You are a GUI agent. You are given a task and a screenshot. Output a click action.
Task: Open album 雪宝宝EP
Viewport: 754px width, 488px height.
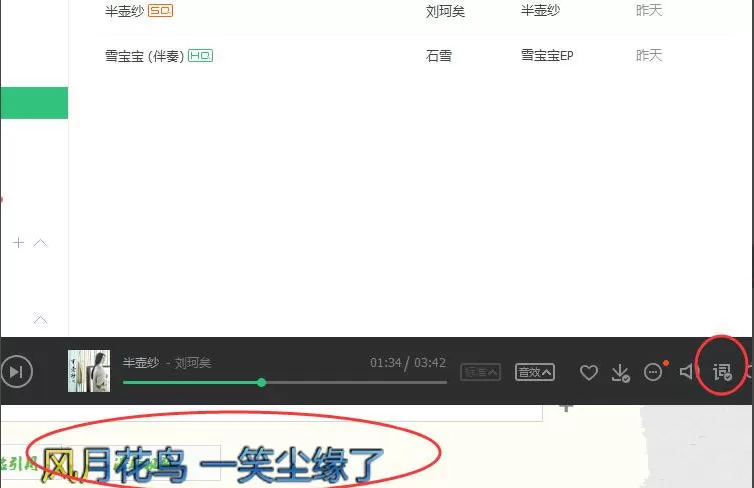[547, 56]
